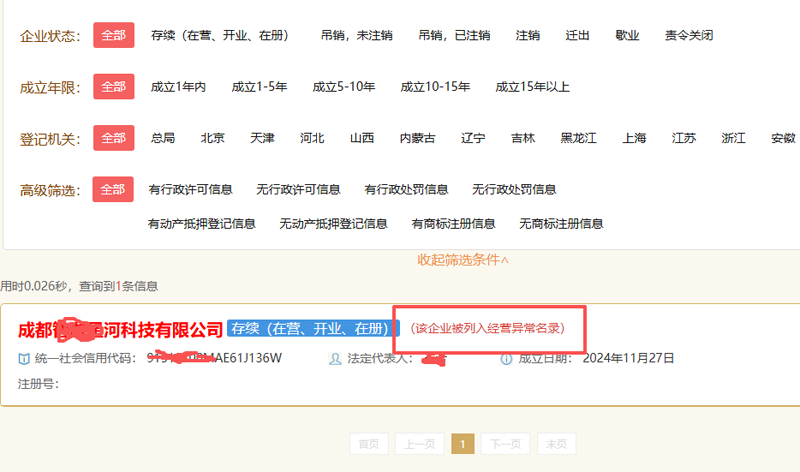Go to 上一页 in pagination
The width and height of the screenshot is (800, 472).
(420, 444)
